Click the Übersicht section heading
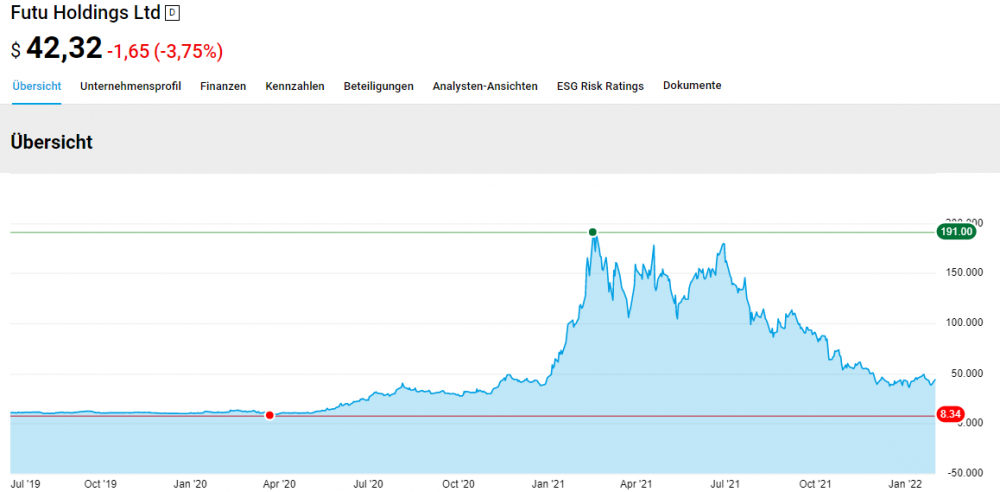 [52, 142]
